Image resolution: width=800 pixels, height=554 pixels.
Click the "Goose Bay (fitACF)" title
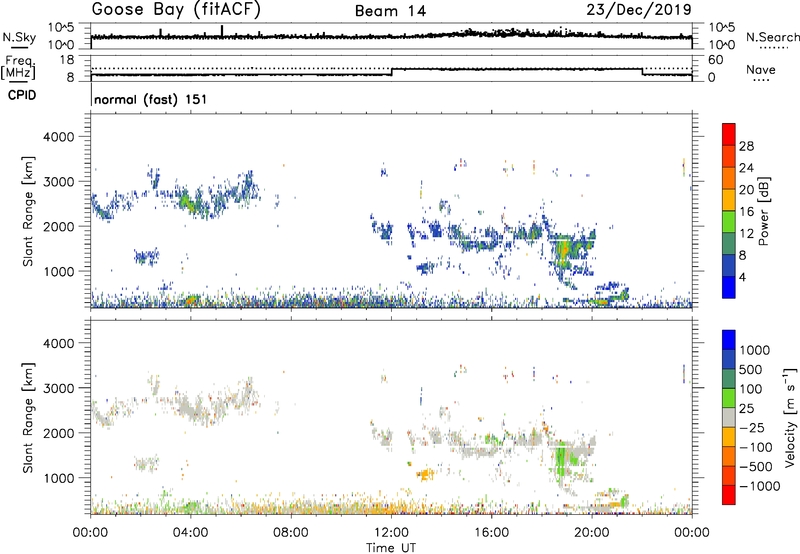[176, 10]
